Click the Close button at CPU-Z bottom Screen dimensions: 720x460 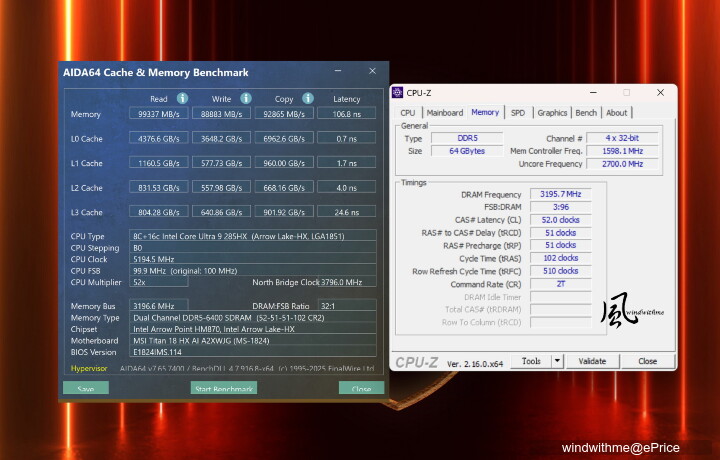tap(647, 361)
